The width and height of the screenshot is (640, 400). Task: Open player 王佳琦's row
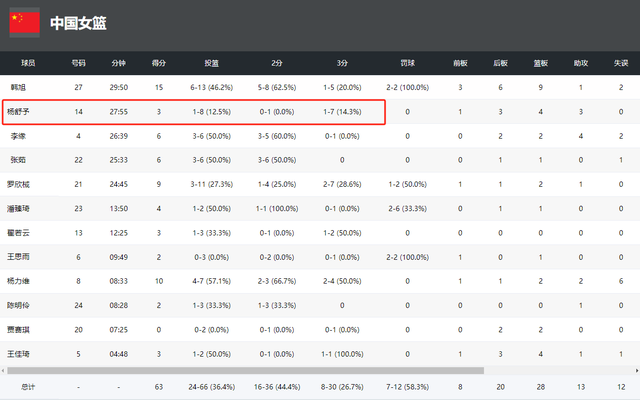[22, 354]
